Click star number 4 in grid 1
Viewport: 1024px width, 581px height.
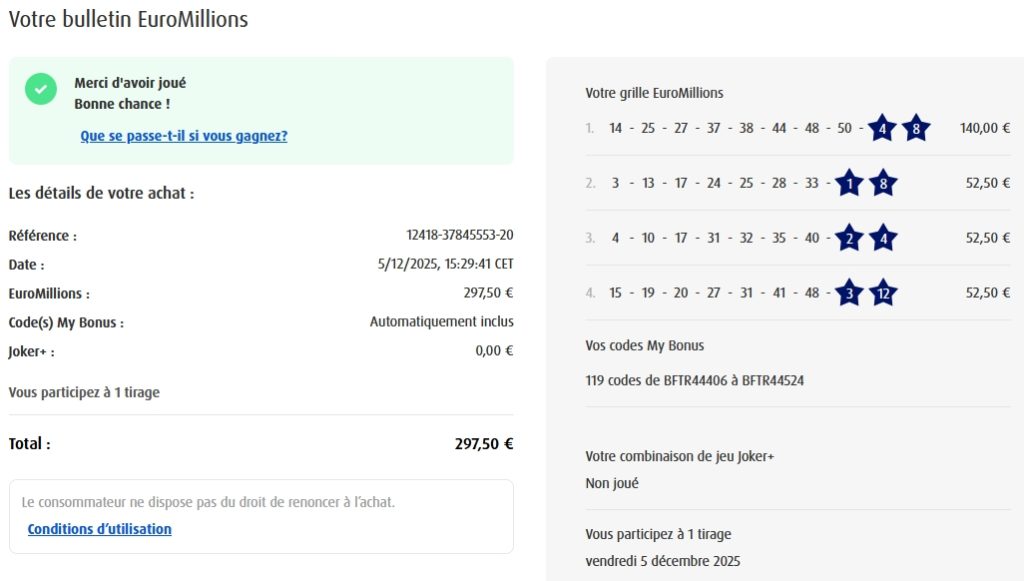click(881, 128)
